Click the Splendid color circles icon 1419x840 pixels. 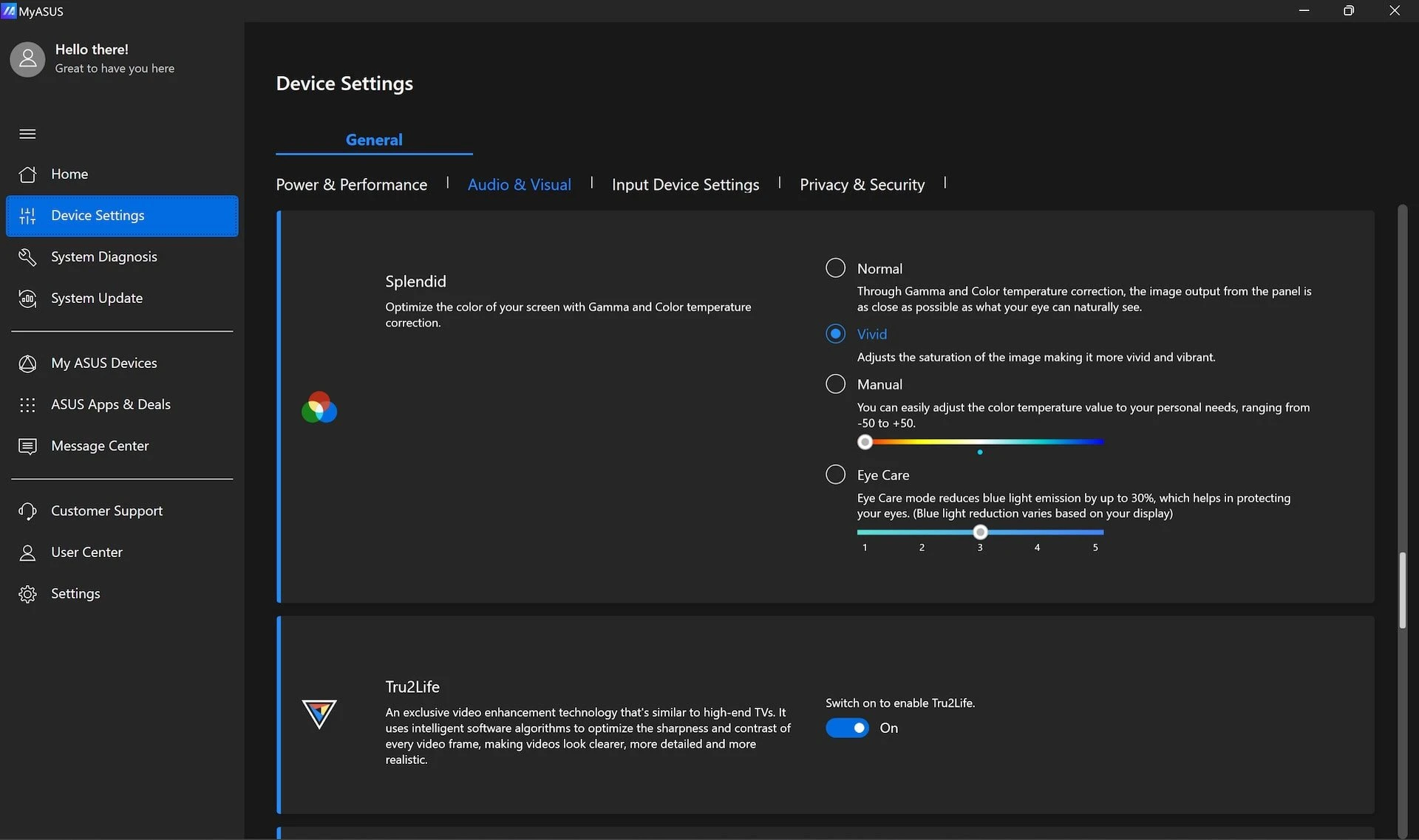[319, 407]
